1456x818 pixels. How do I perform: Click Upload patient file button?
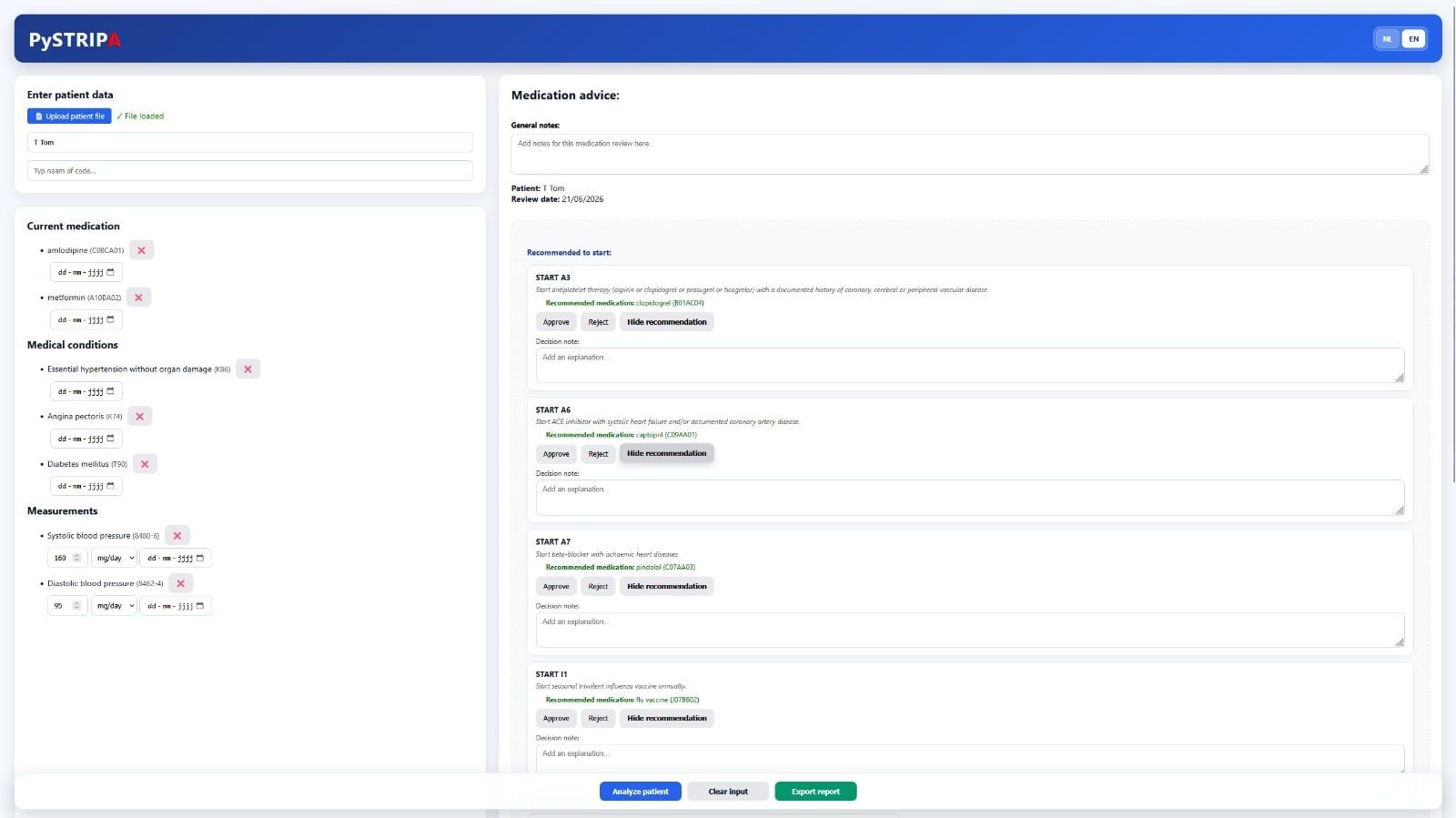[69, 116]
